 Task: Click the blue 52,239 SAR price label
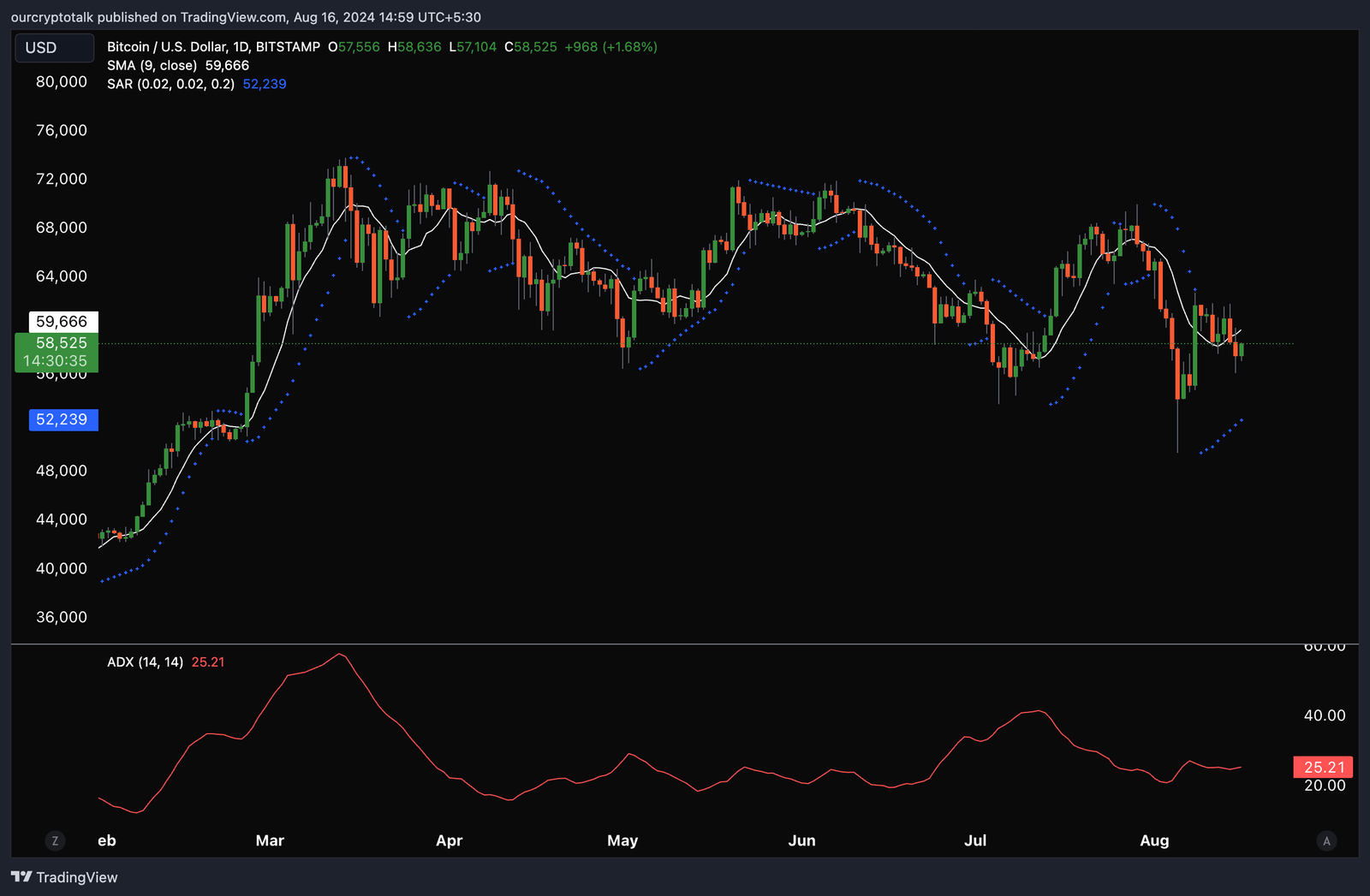63,419
